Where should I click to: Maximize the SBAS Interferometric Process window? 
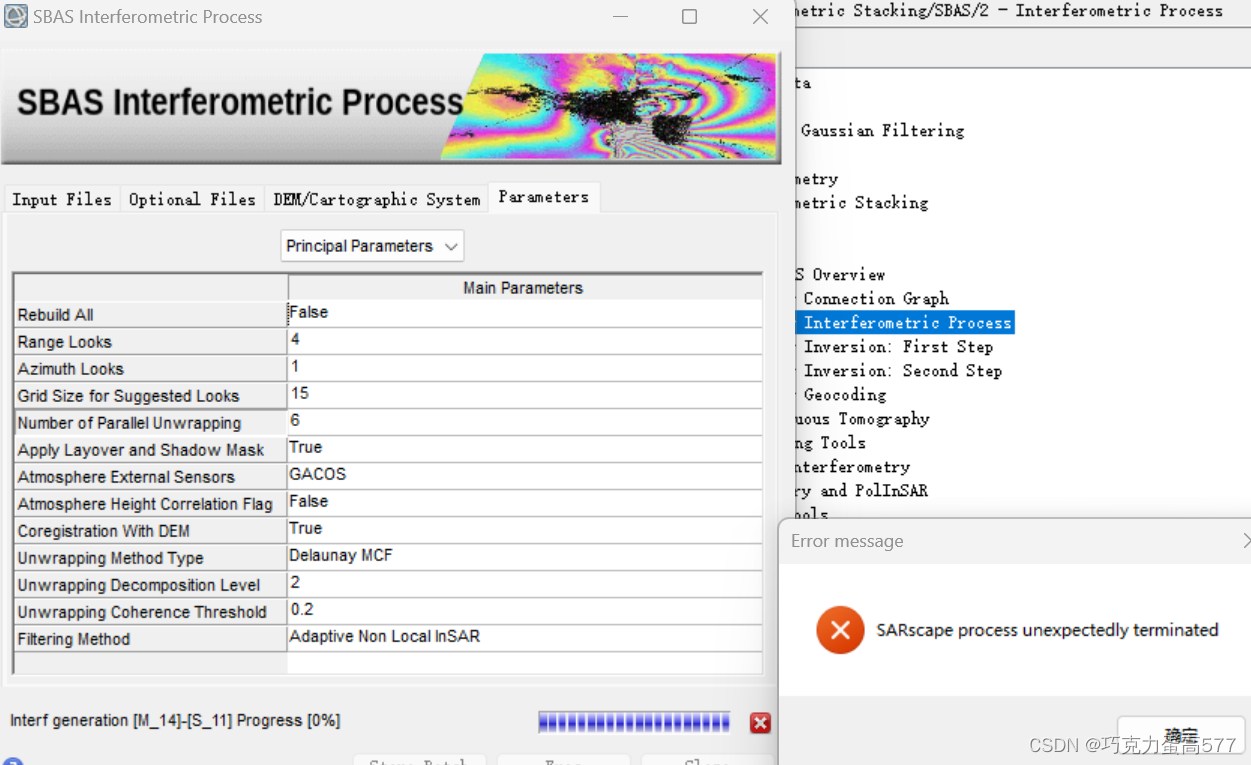(689, 16)
